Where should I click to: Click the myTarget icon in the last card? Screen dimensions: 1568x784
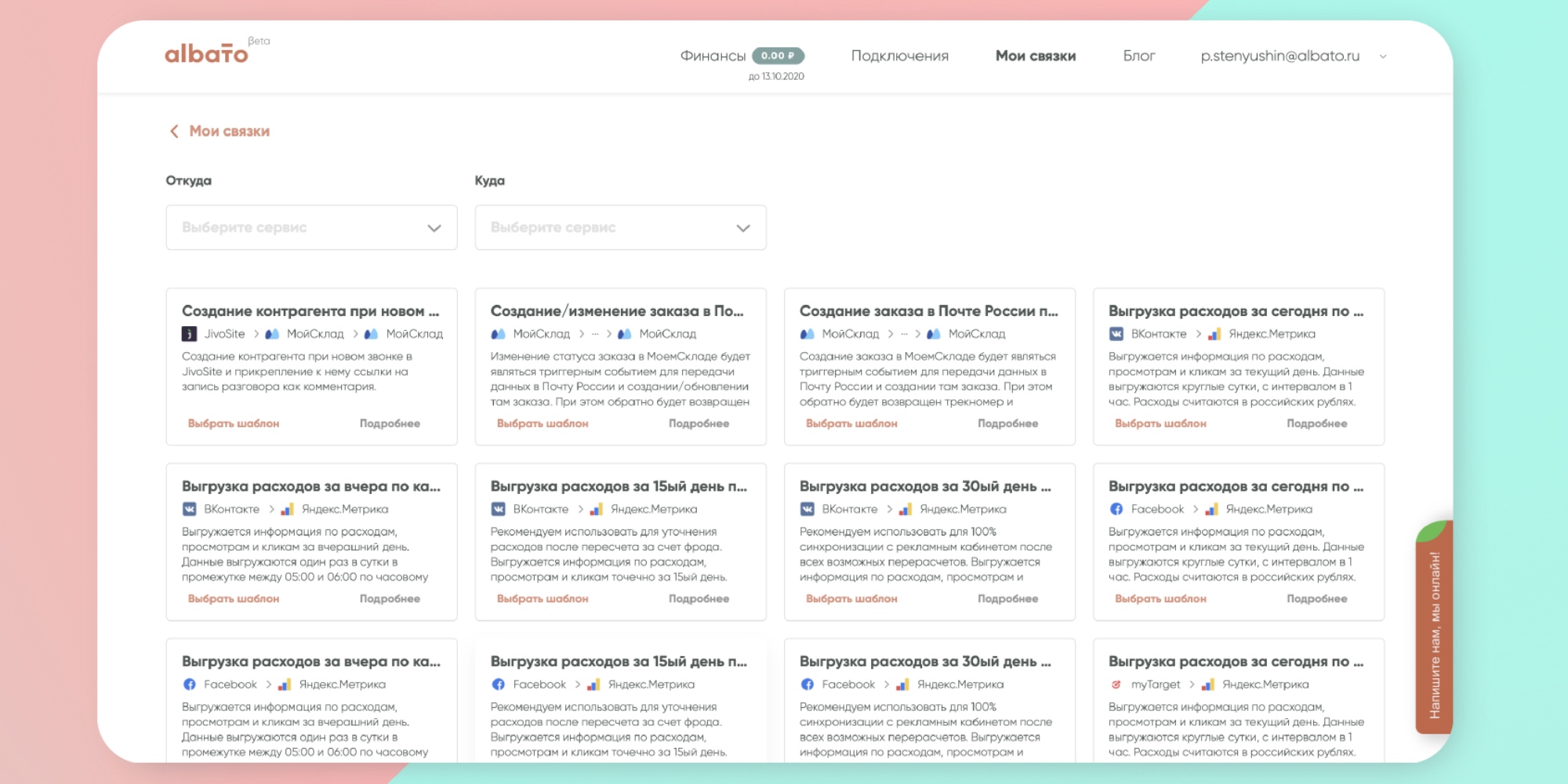1116,684
